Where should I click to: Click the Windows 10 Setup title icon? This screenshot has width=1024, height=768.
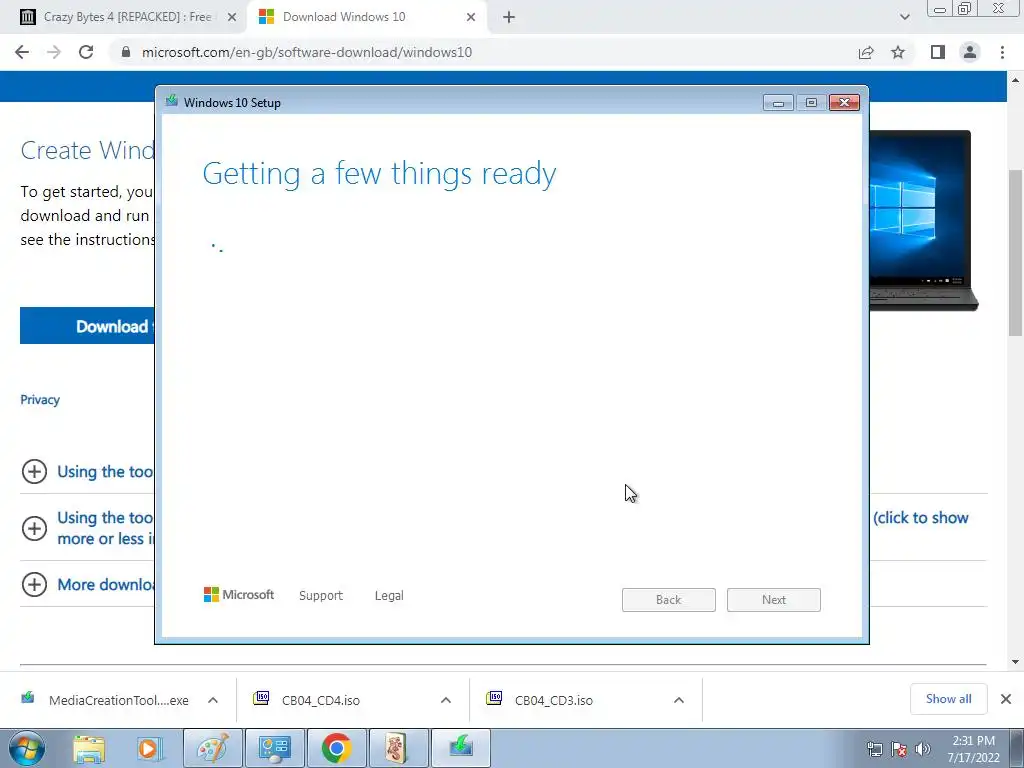coord(172,101)
